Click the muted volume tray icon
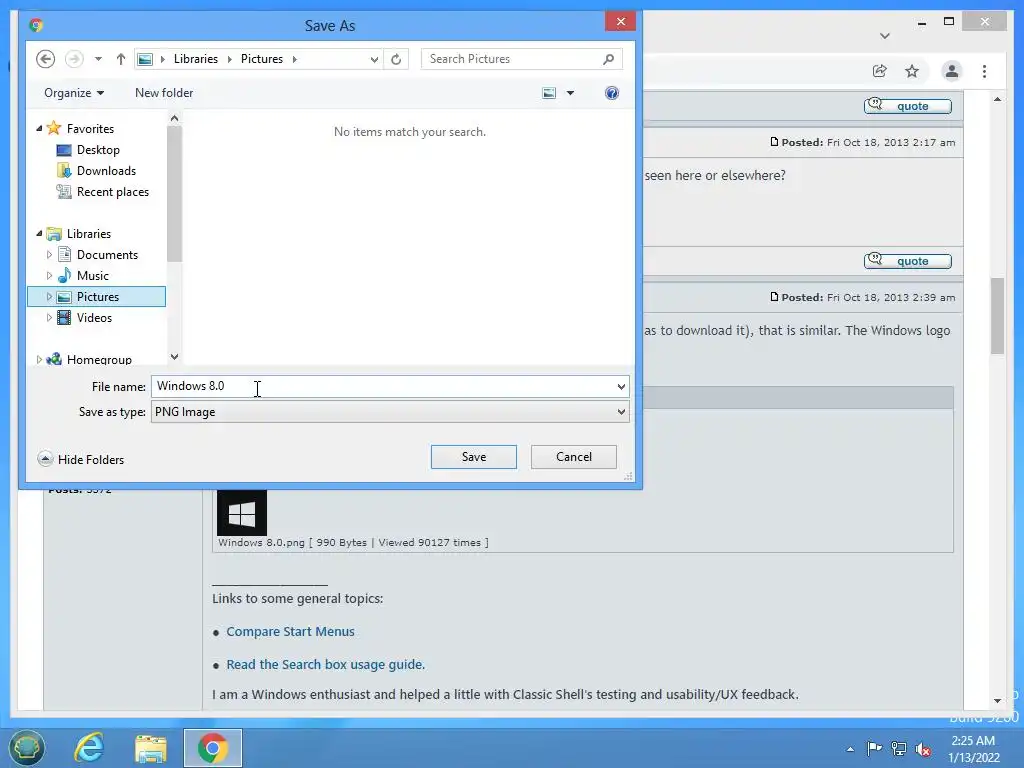The height and width of the screenshot is (768, 1024). tap(923, 750)
